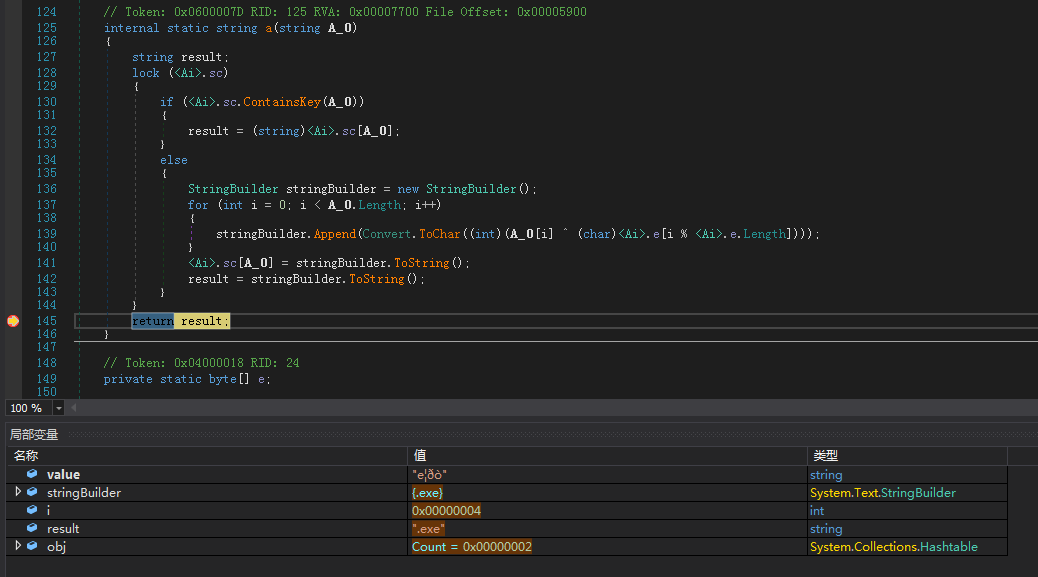Click the return keyword on line 145
The height and width of the screenshot is (577, 1038).
click(152, 321)
